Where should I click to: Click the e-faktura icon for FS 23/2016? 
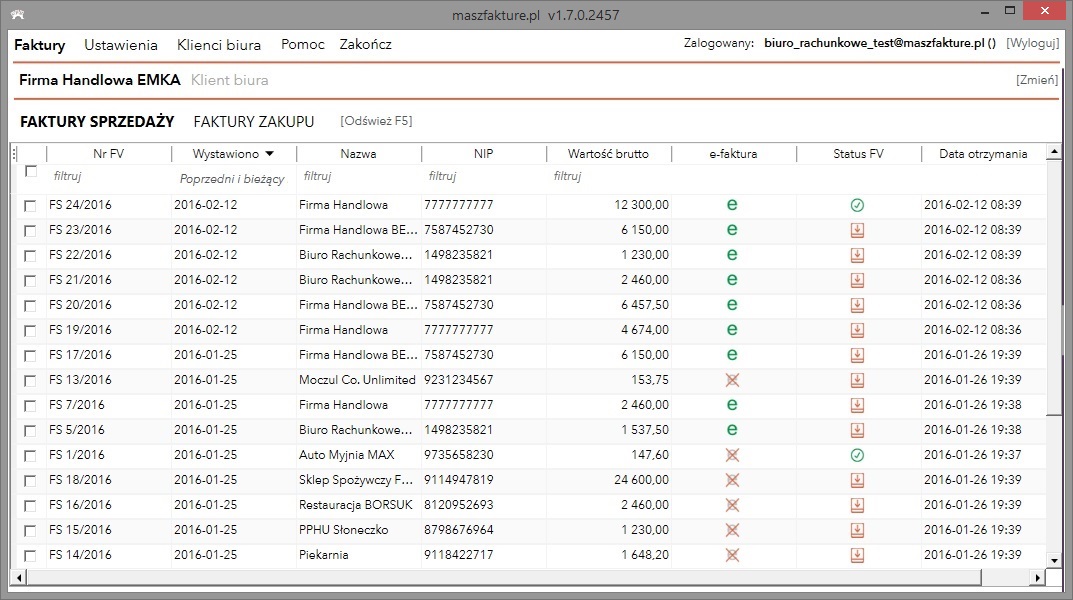(x=732, y=230)
